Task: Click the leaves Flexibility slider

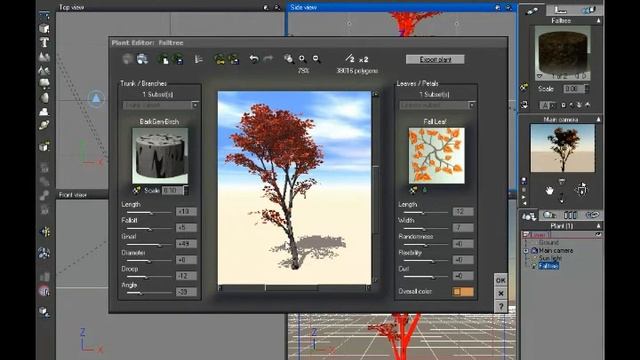Action: [426, 261]
